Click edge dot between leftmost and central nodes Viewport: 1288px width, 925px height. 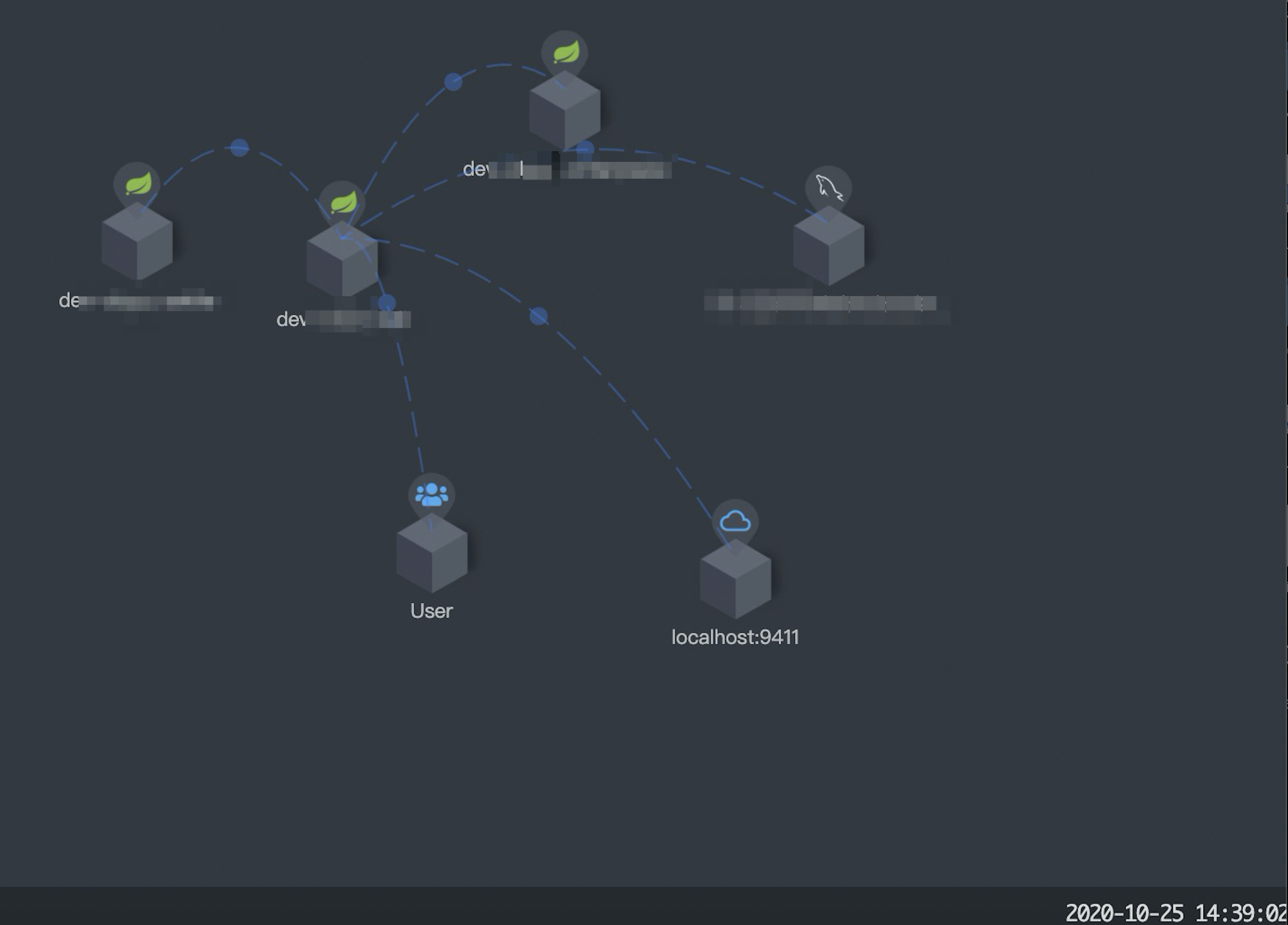240,148
